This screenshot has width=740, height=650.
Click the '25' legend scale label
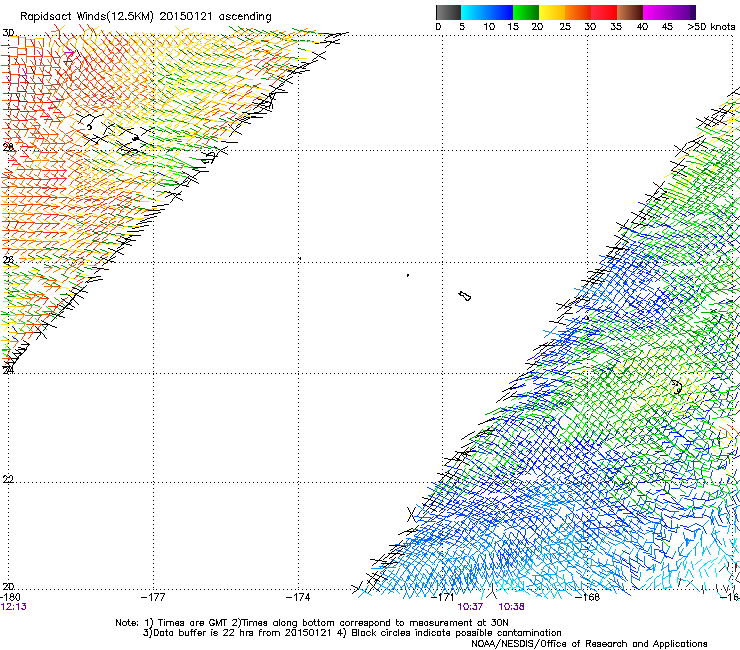[565, 27]
